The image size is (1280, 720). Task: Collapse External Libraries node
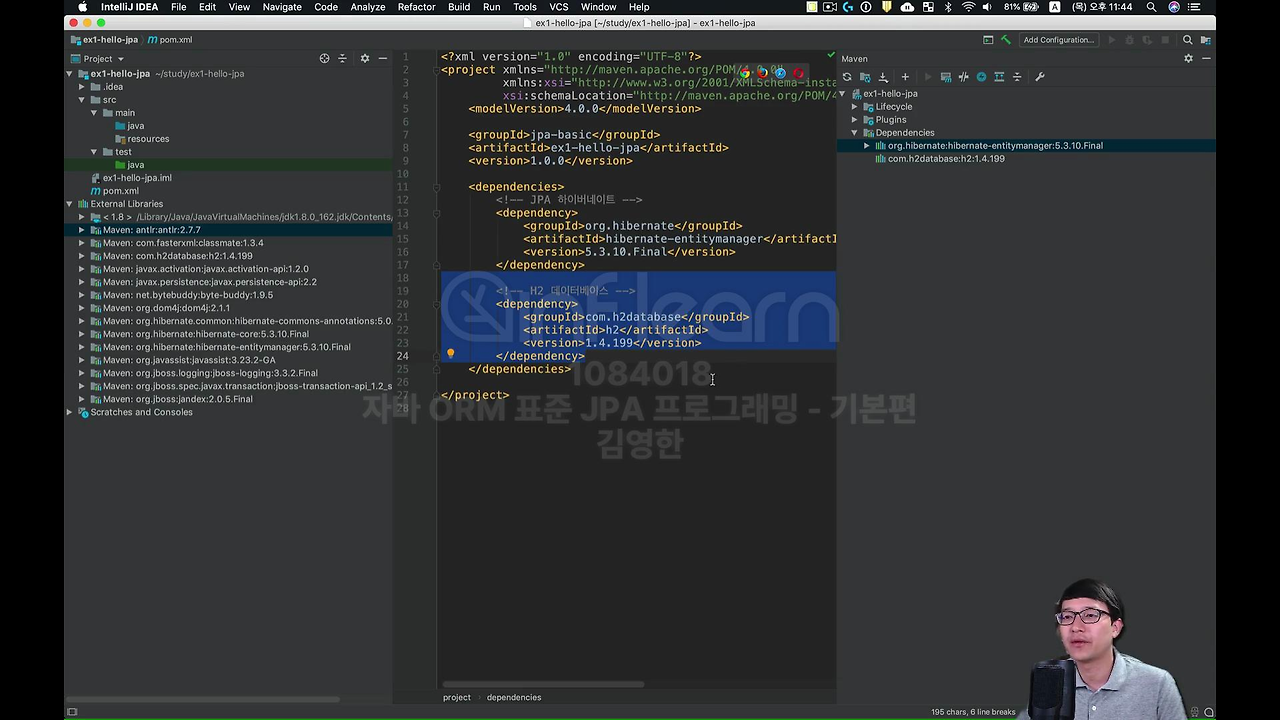[70, 204]
